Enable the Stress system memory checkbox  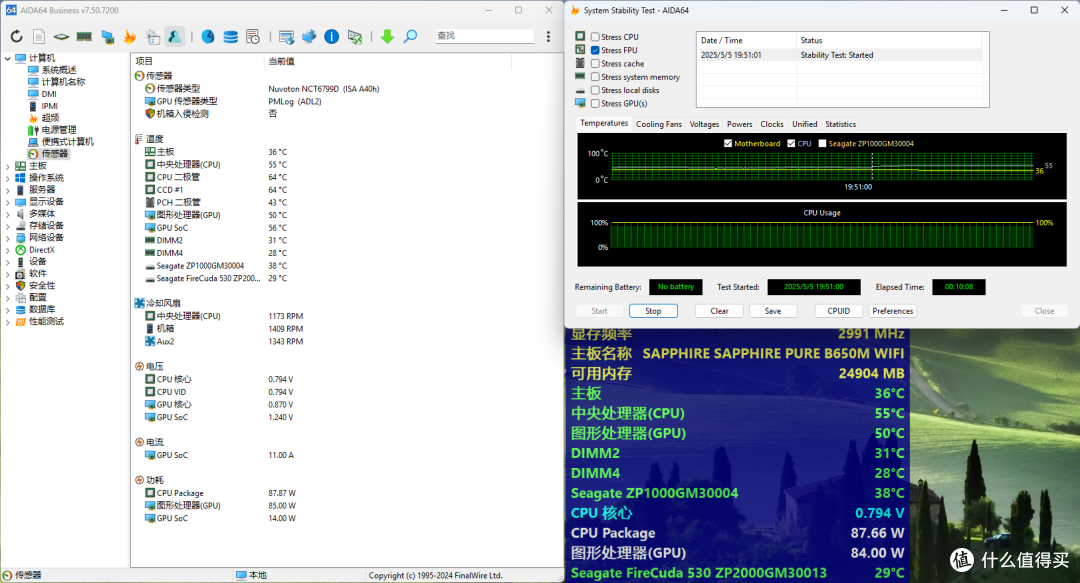pos(595,77)
